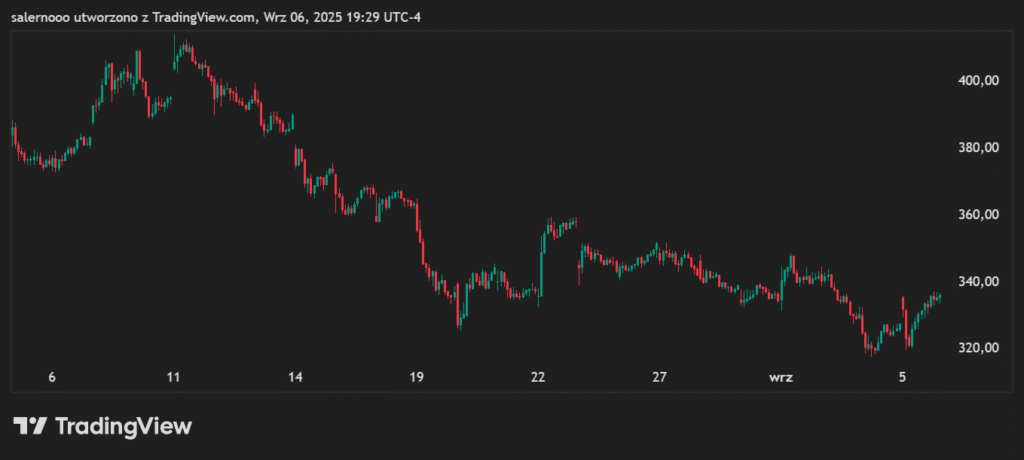Click date label 27 on time axis
The image size is (1024, 460).
(x=659, y=377)
